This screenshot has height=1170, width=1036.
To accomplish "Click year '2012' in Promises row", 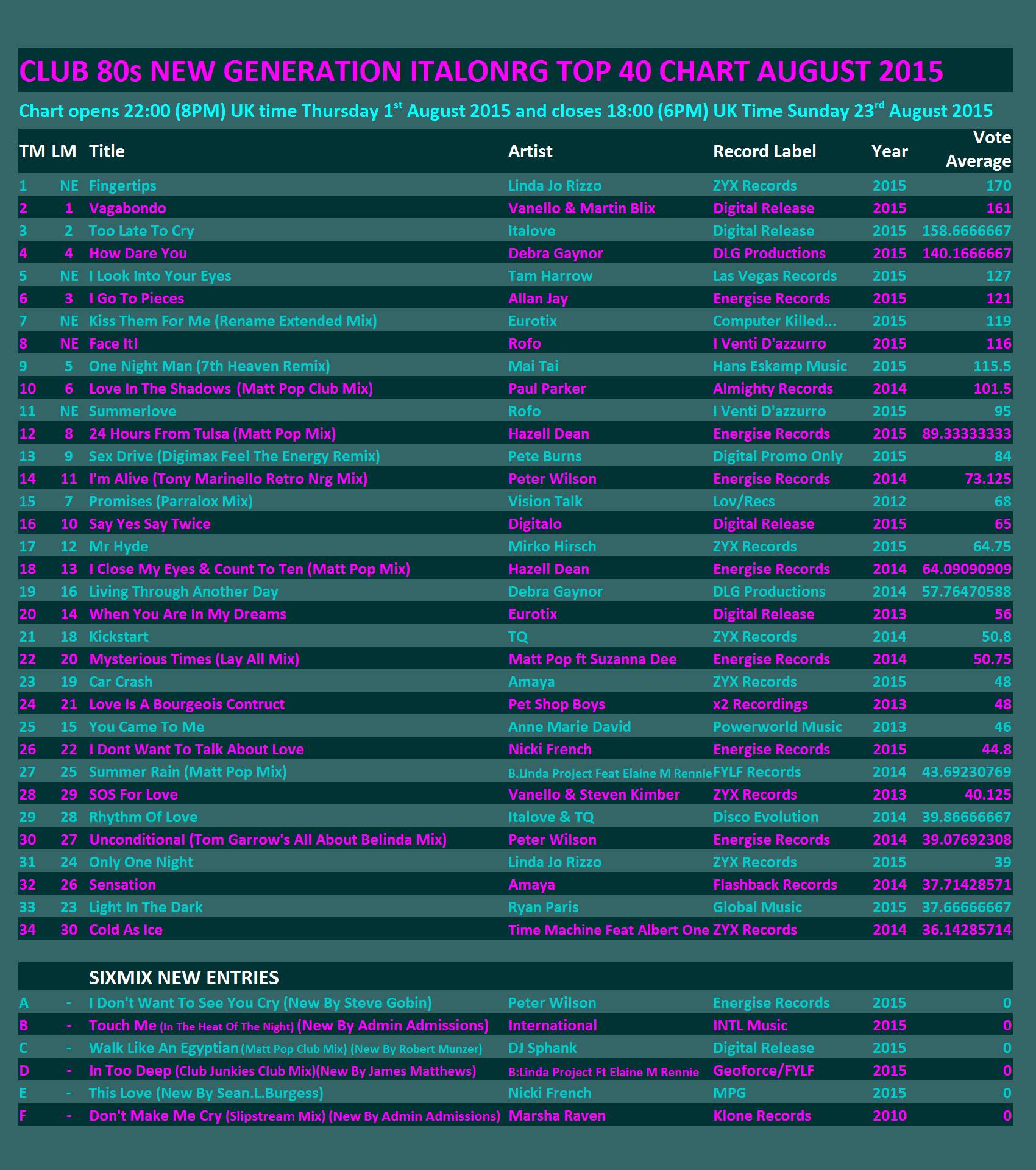I will point(889,502).
